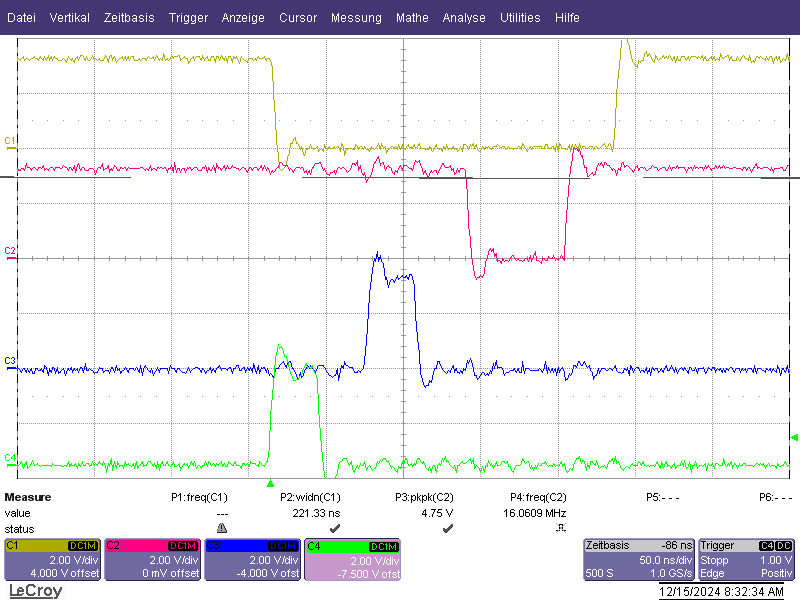Click the P2 status checkmark
Viewport: 800px width, 600px height.
click(x=335, y=528)
